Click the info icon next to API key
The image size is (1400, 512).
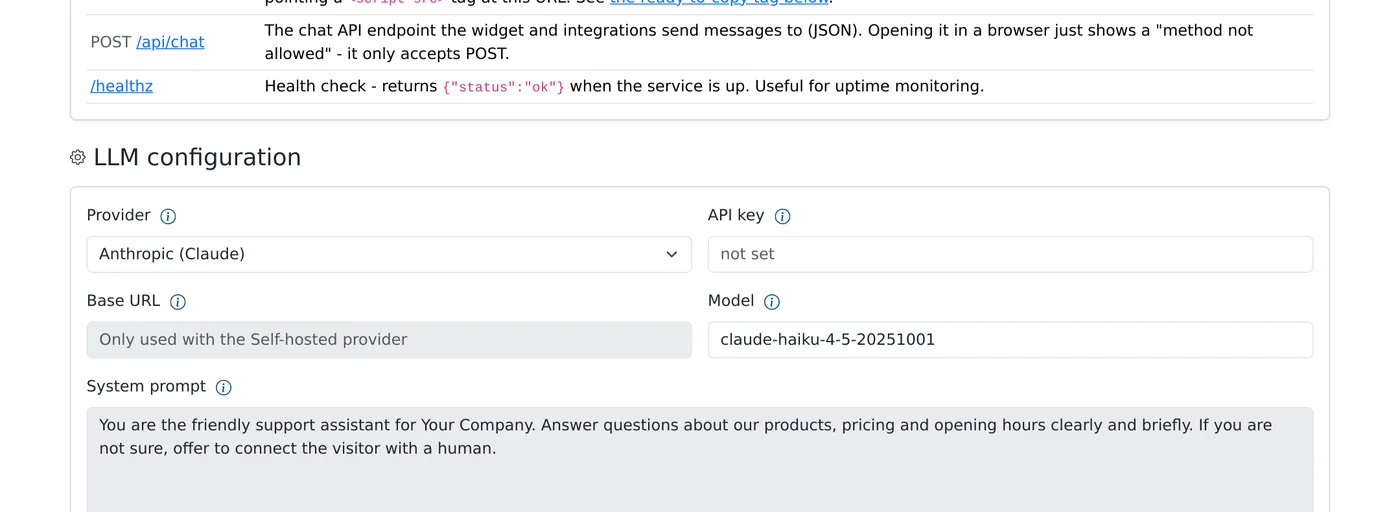pos(782,216)
